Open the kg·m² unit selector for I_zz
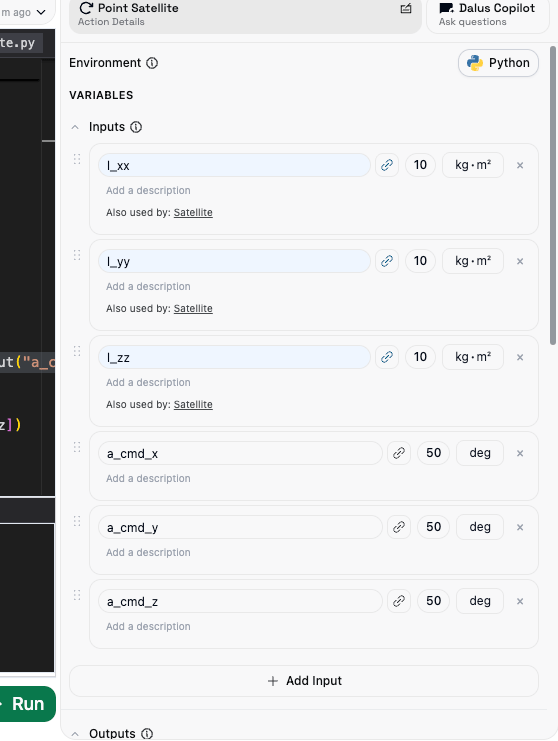Viewport: 558px width, 741px height. click(x=472, y=357)
